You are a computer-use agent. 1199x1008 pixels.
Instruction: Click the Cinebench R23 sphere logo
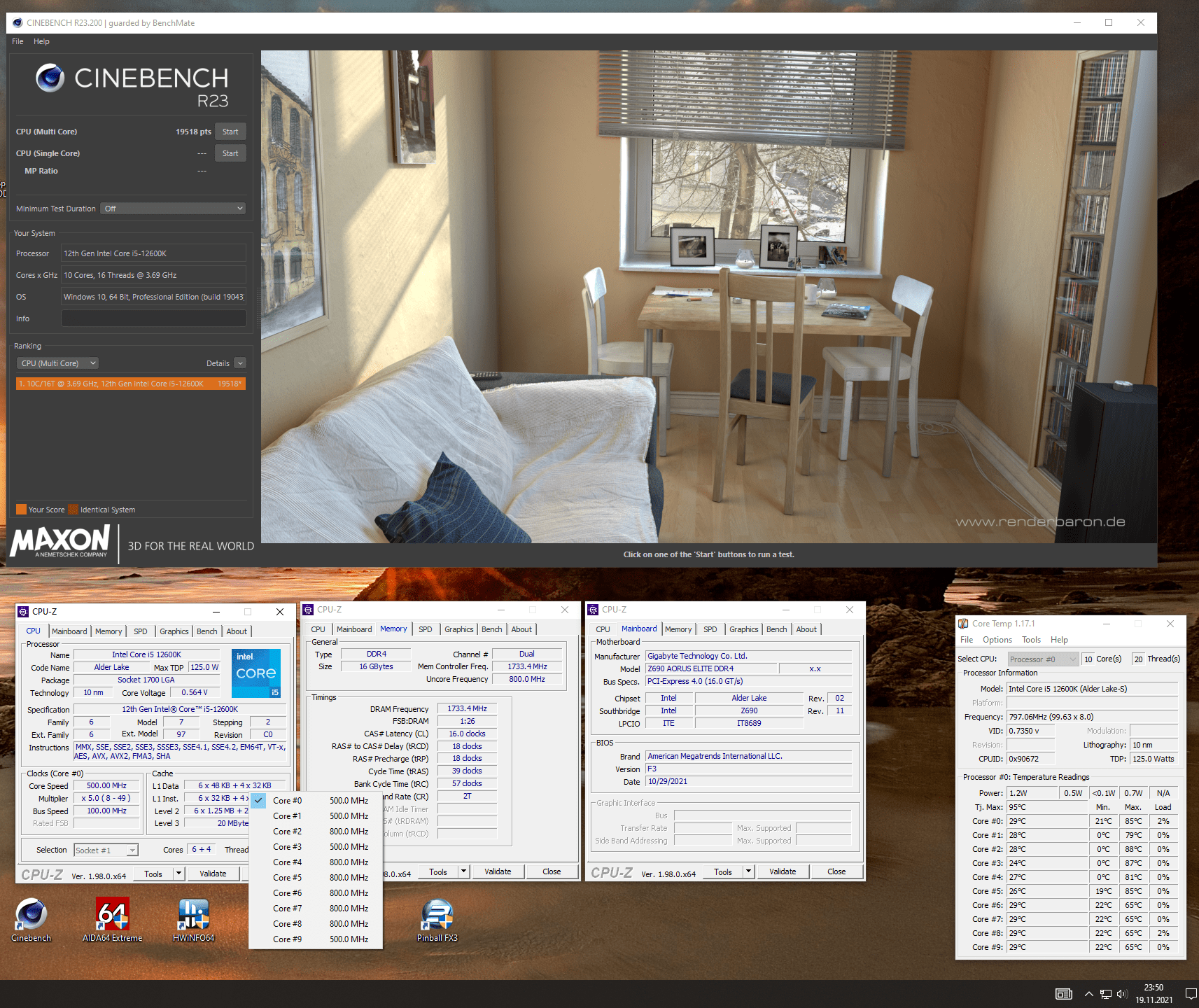(50, 78)
